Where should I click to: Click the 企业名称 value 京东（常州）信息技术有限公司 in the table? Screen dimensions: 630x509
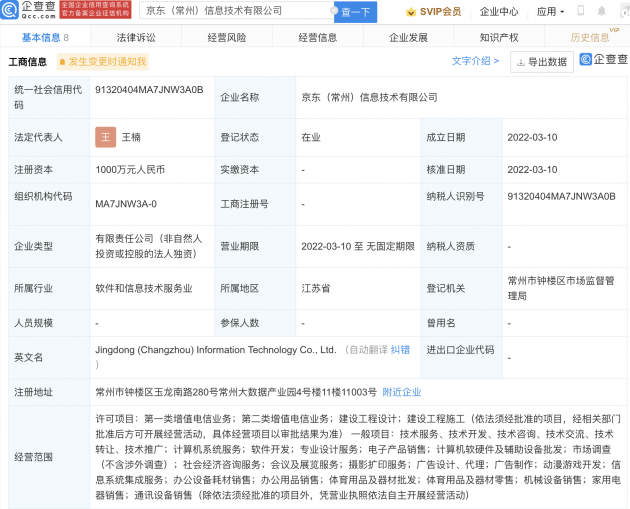(369, 97)
